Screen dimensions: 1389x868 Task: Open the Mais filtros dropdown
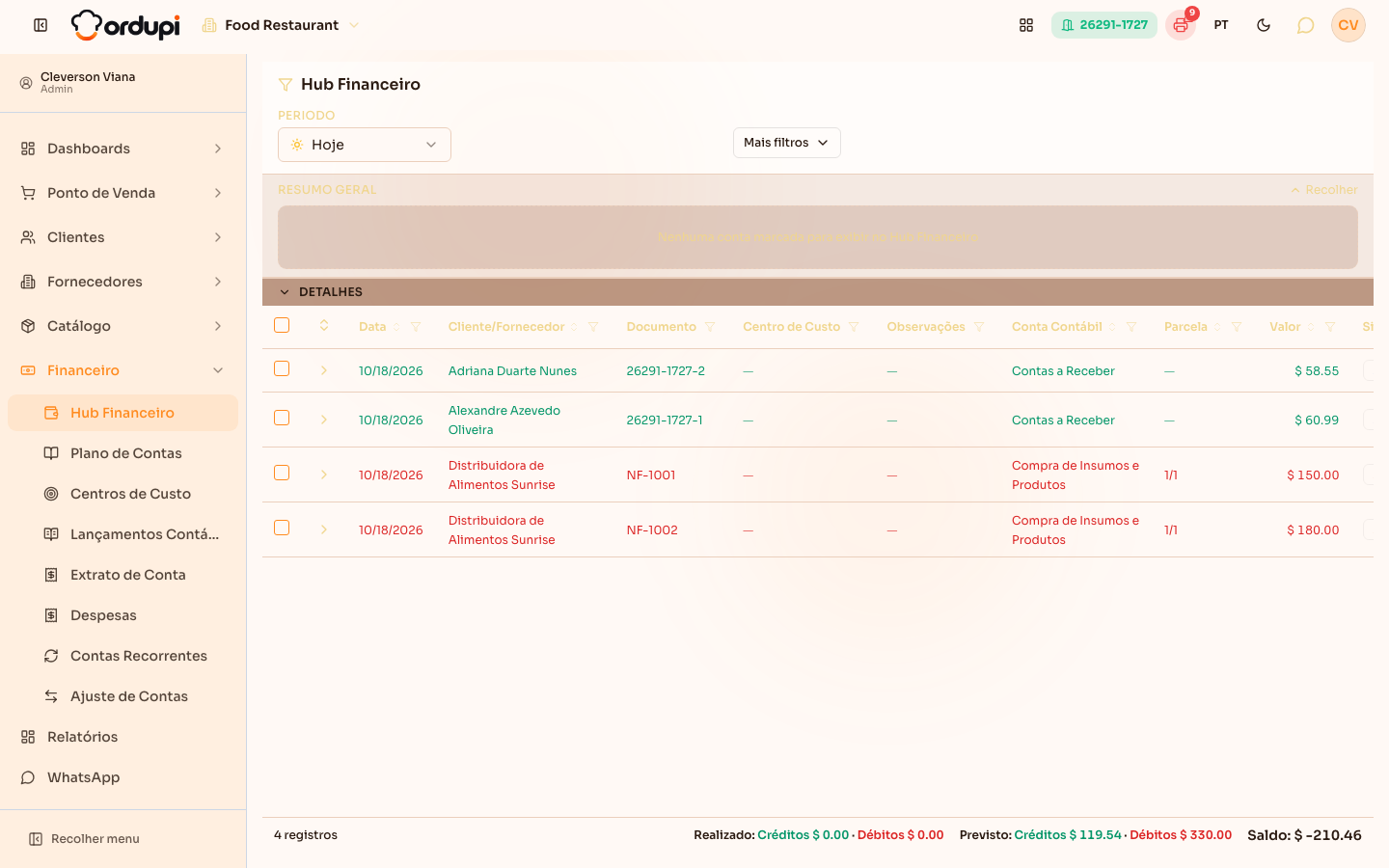[787, 143]
